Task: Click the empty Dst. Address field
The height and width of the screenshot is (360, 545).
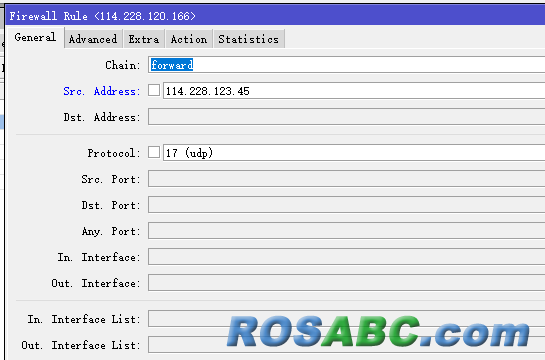Action: point(347,117)
